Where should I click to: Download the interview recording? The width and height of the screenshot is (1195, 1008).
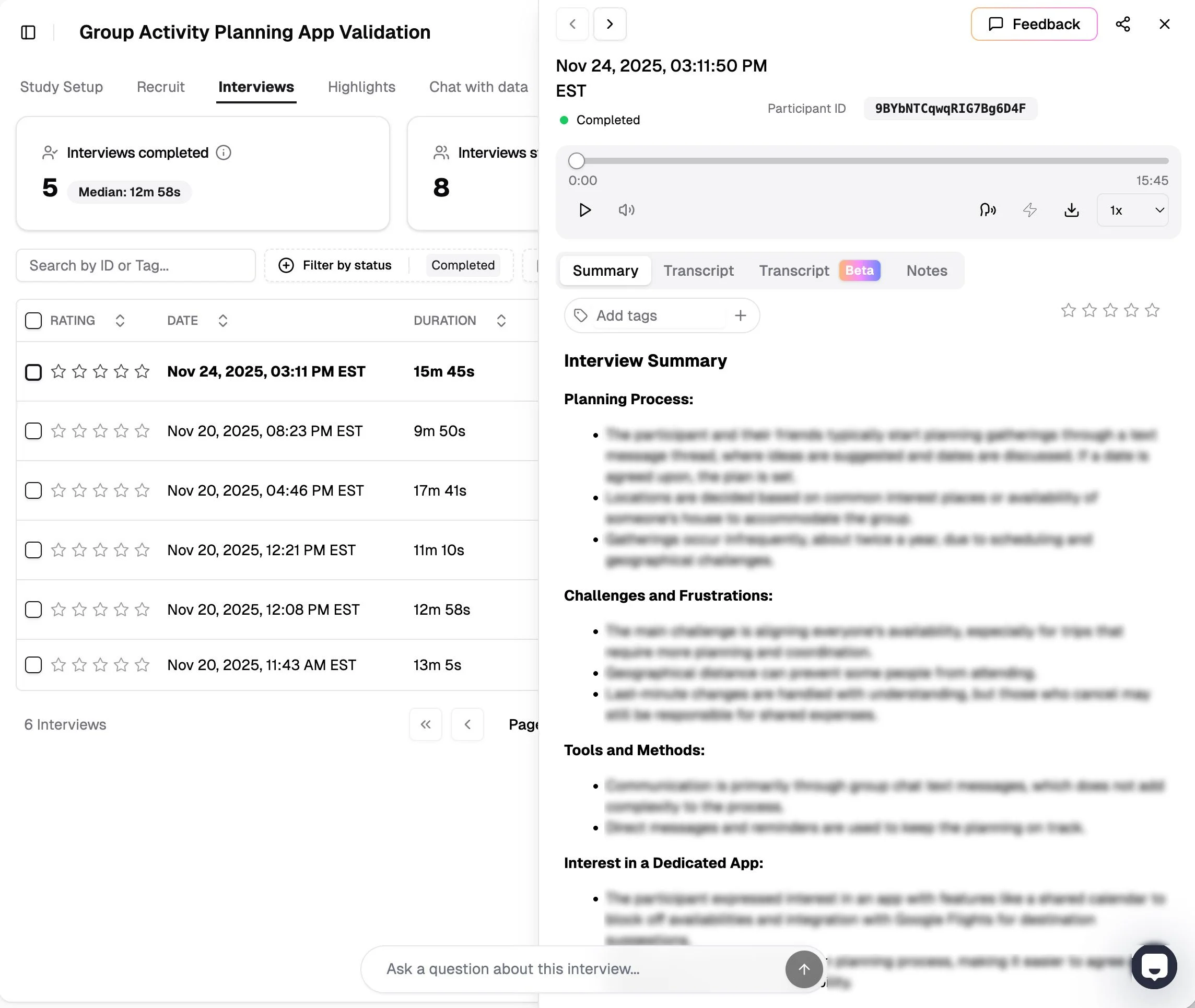[x=1072, y=210]
